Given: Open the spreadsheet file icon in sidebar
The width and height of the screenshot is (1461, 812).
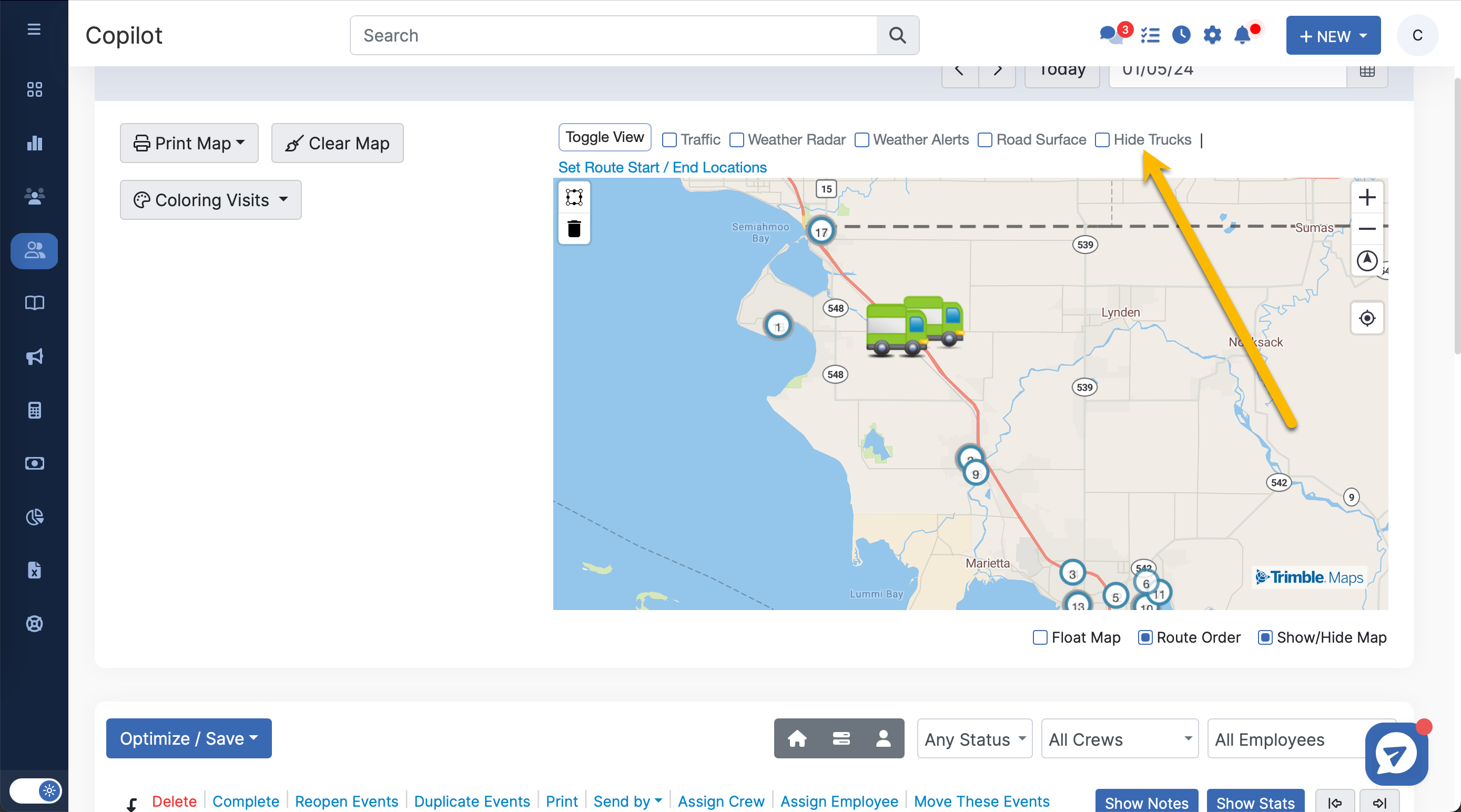Looking at the screenshot, I should (x=34, y=570).
